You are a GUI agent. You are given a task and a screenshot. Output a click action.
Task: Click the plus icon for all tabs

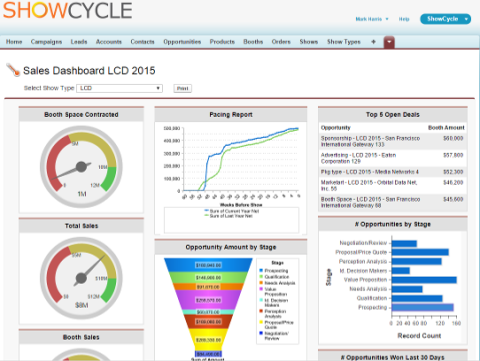click(373, 42)
